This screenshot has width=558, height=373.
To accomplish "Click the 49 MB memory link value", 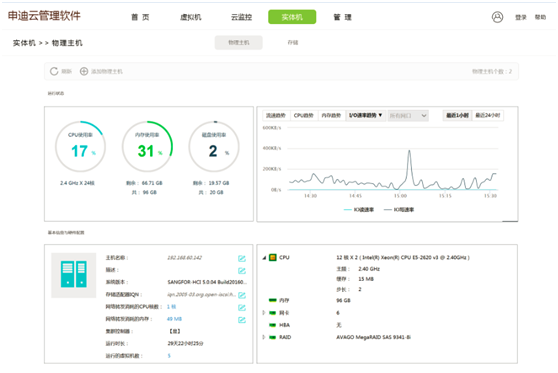I will click(x=174, y=319).
